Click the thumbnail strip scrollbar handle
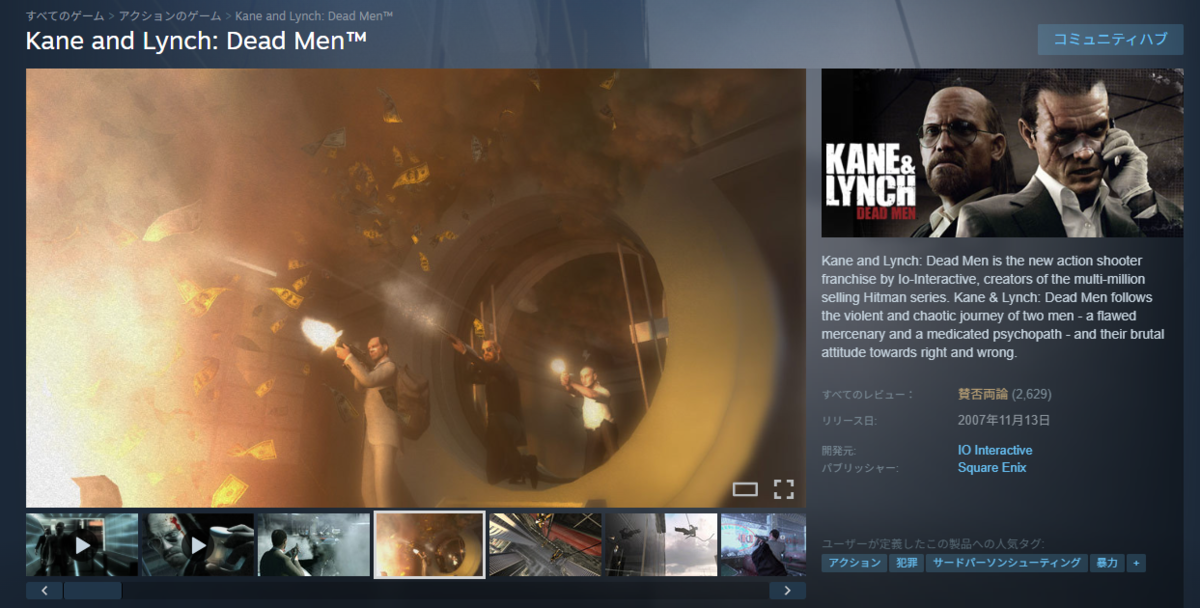The height and width of the screenshot is (608, 1200). click(93, 591)
